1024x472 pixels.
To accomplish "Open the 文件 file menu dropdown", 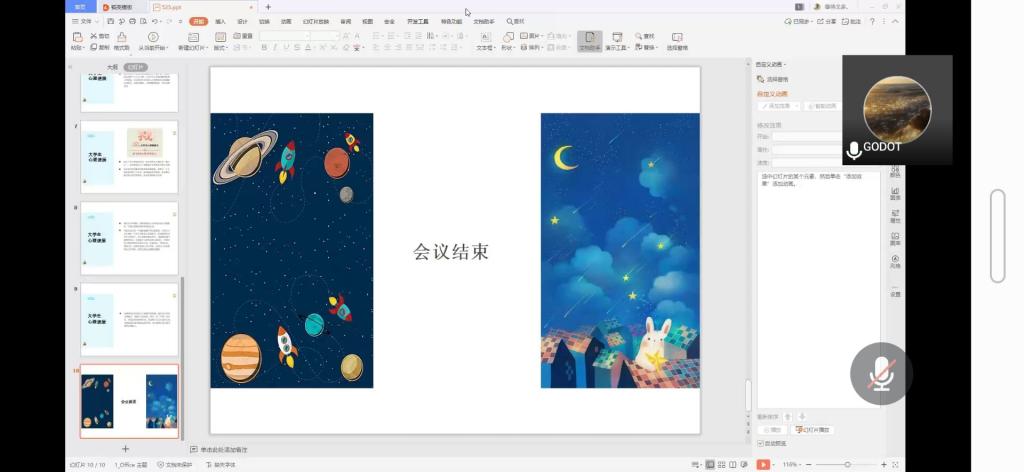I will [x=85, y=20].
